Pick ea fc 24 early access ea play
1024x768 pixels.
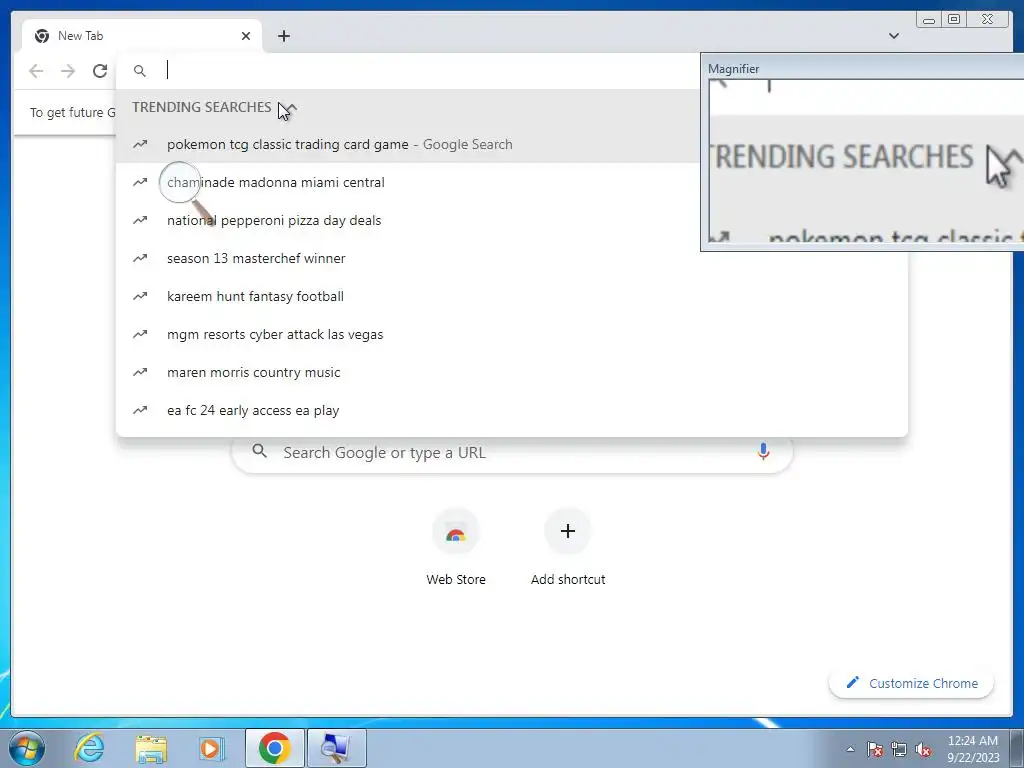pos(512,410)
